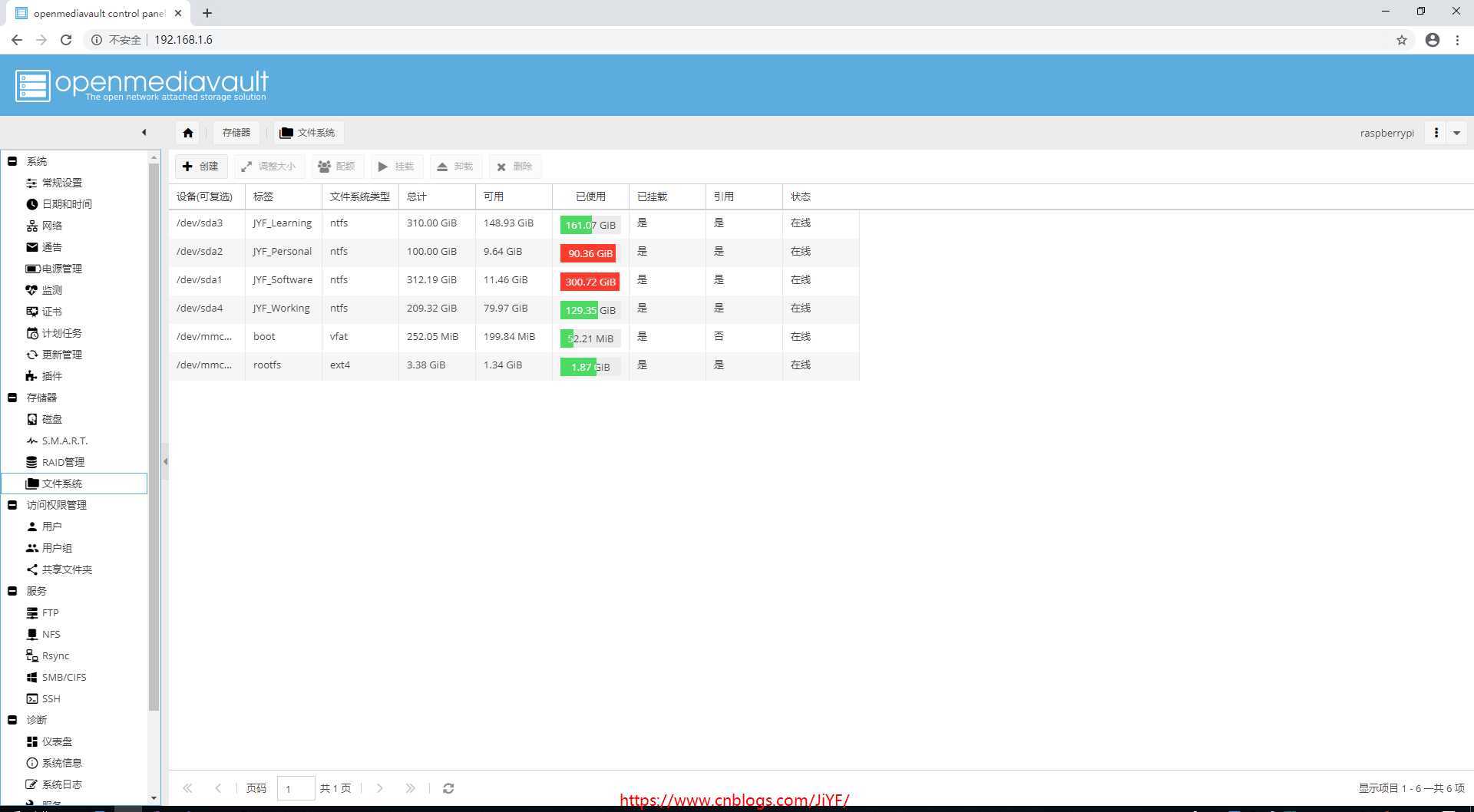The image size is (1474, 812).
Task: Reload the browser page
Action: tap(66, 40)
